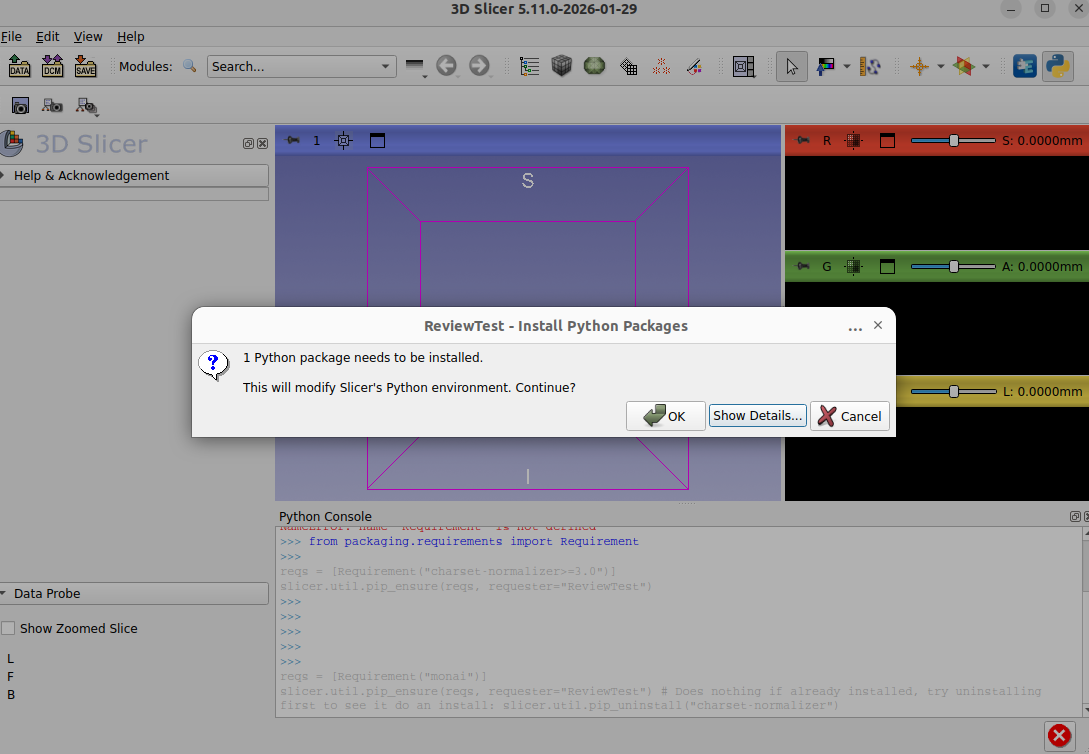Open the Edit menu
1089x754 pixels.
(47, 36)
